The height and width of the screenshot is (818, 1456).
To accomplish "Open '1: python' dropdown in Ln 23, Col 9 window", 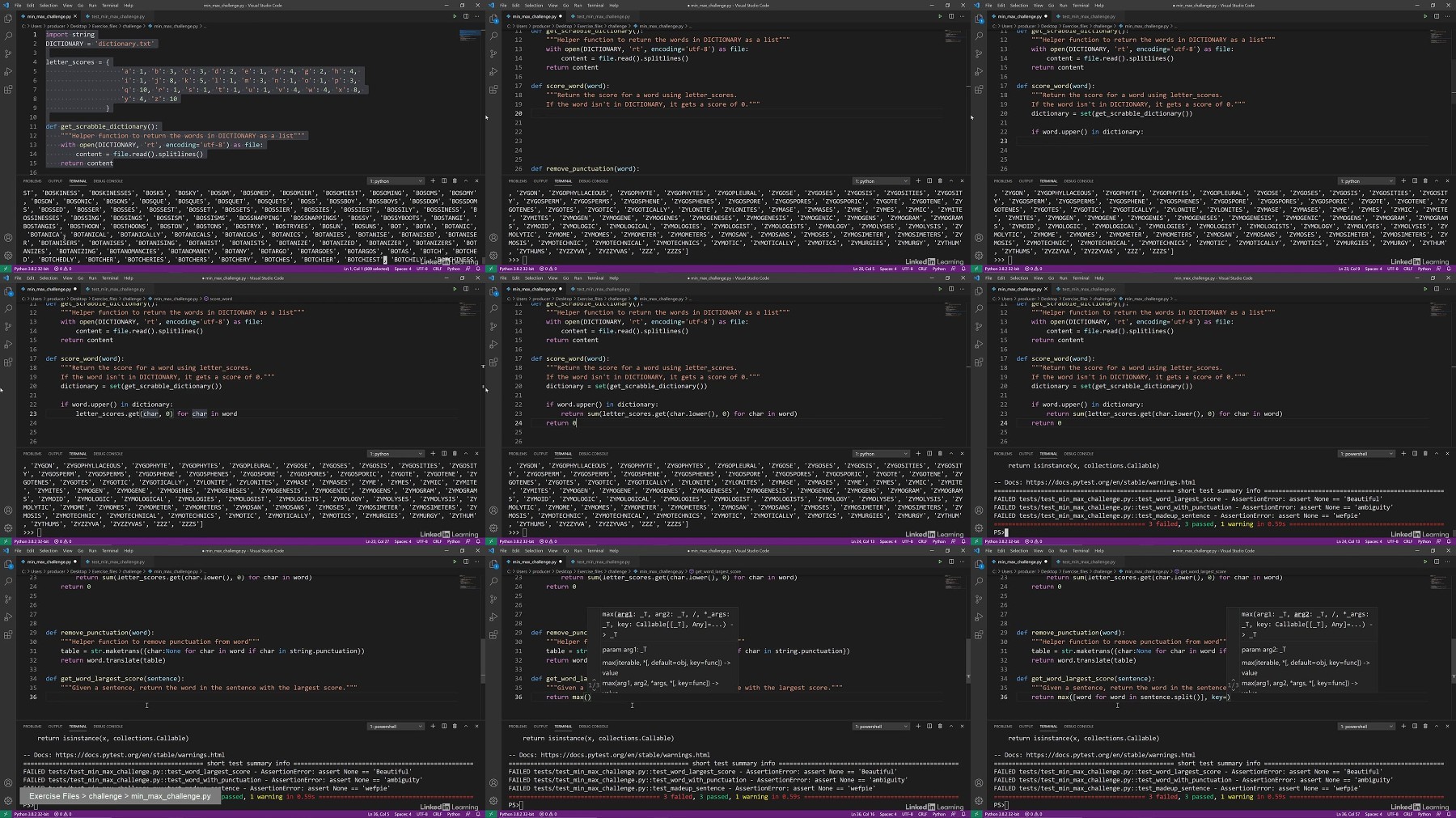I will (1366, 181).
